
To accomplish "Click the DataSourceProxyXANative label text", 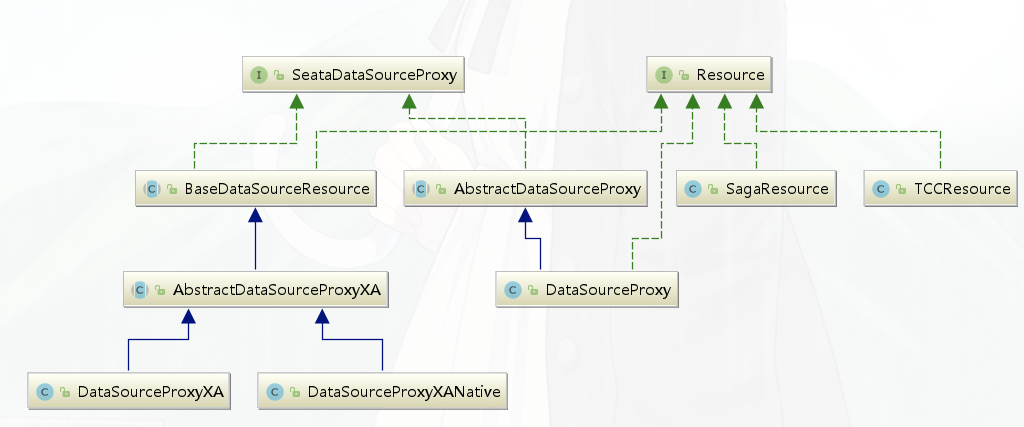I will tap(404, 392).
